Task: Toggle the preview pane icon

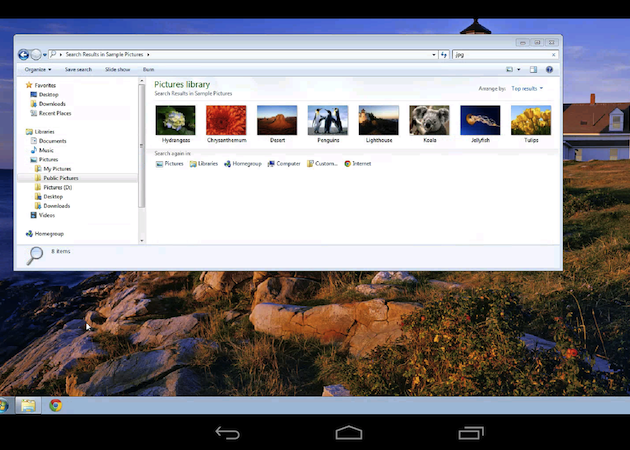Action: (533, 70)
